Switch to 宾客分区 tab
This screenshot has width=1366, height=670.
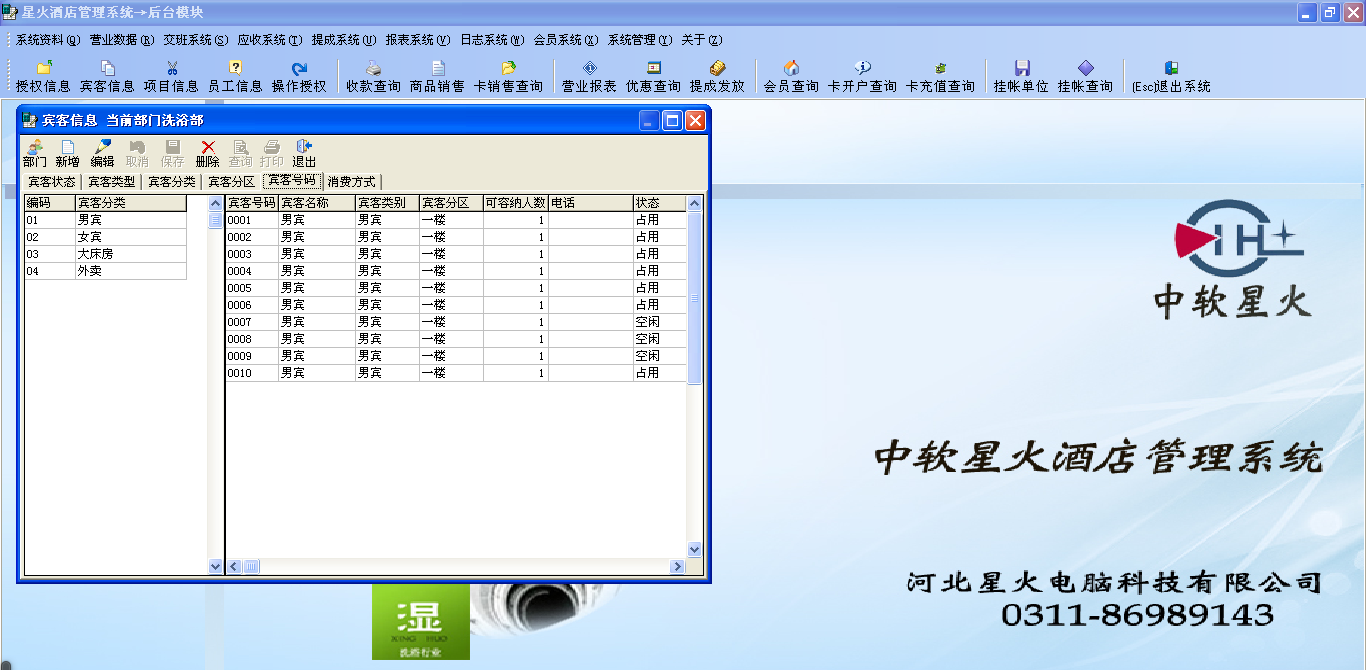(x=231, y=182)
